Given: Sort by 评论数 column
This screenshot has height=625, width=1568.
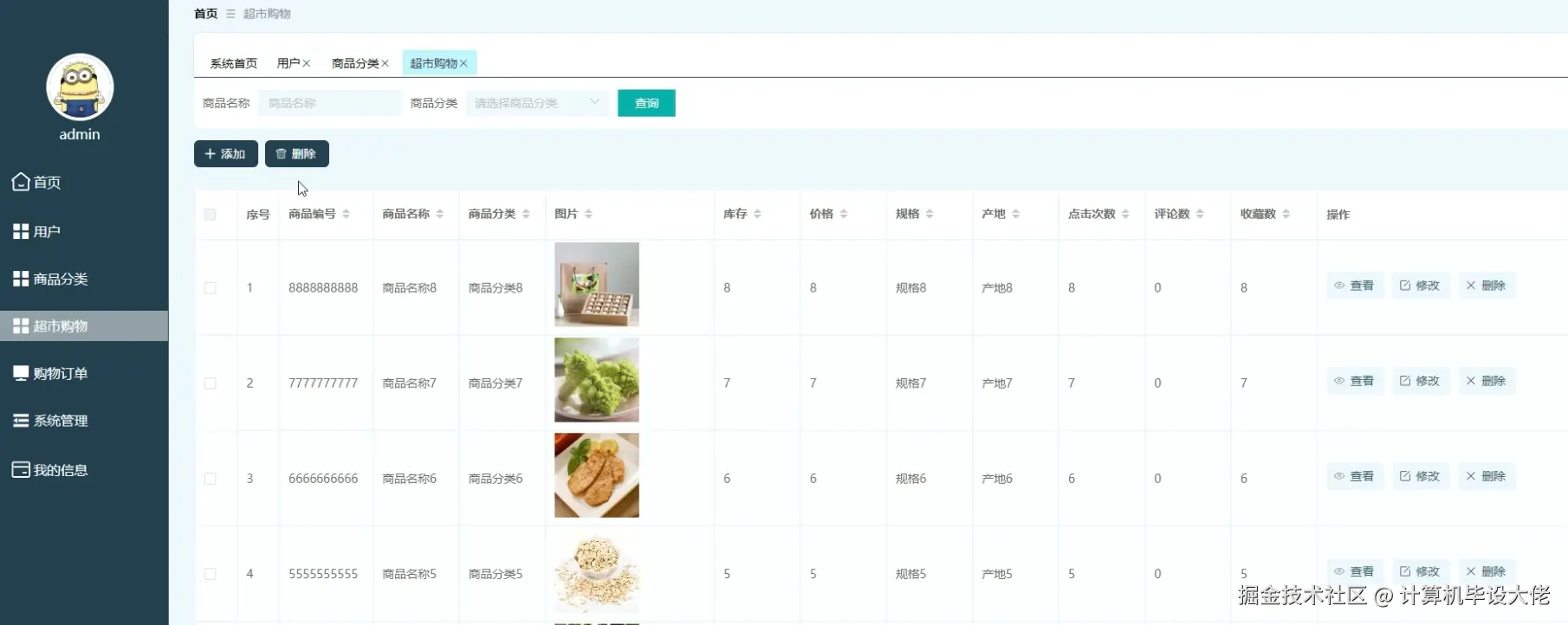Looking at the screenshot, I should coord(1200,214).
